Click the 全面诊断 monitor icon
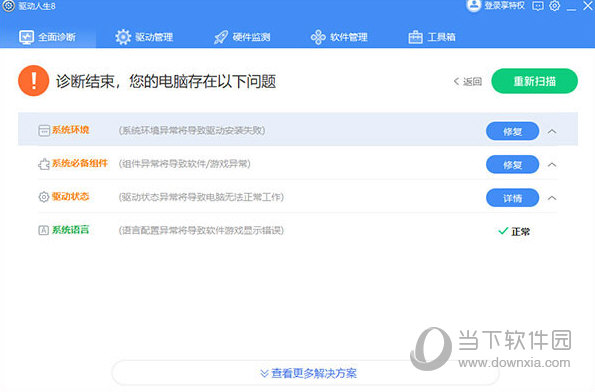595x392 pixels. tap(26, 37)
